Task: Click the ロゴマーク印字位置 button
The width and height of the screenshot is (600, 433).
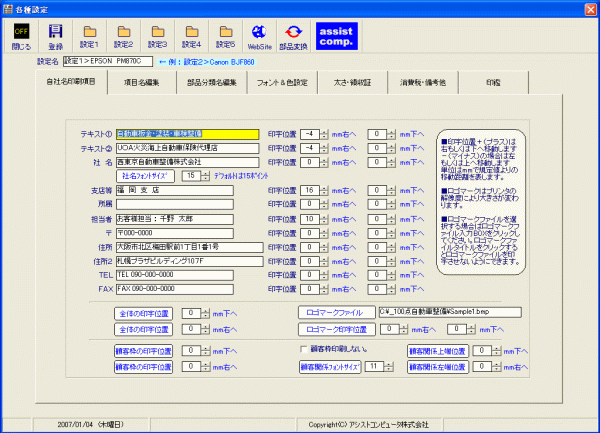Action: point(337,329)
